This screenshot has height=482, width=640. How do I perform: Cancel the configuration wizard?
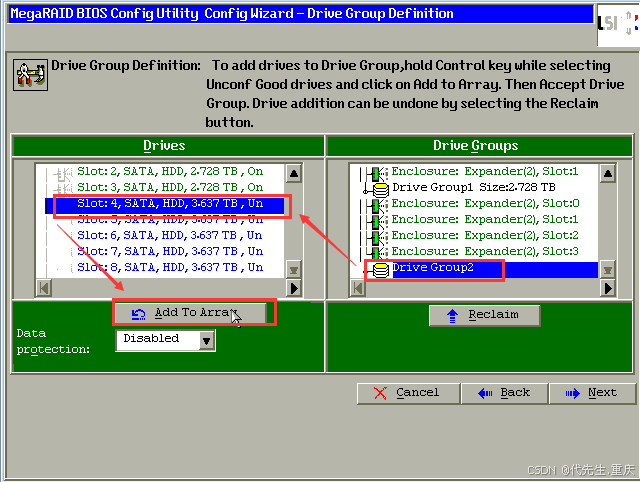pos(408,393)
